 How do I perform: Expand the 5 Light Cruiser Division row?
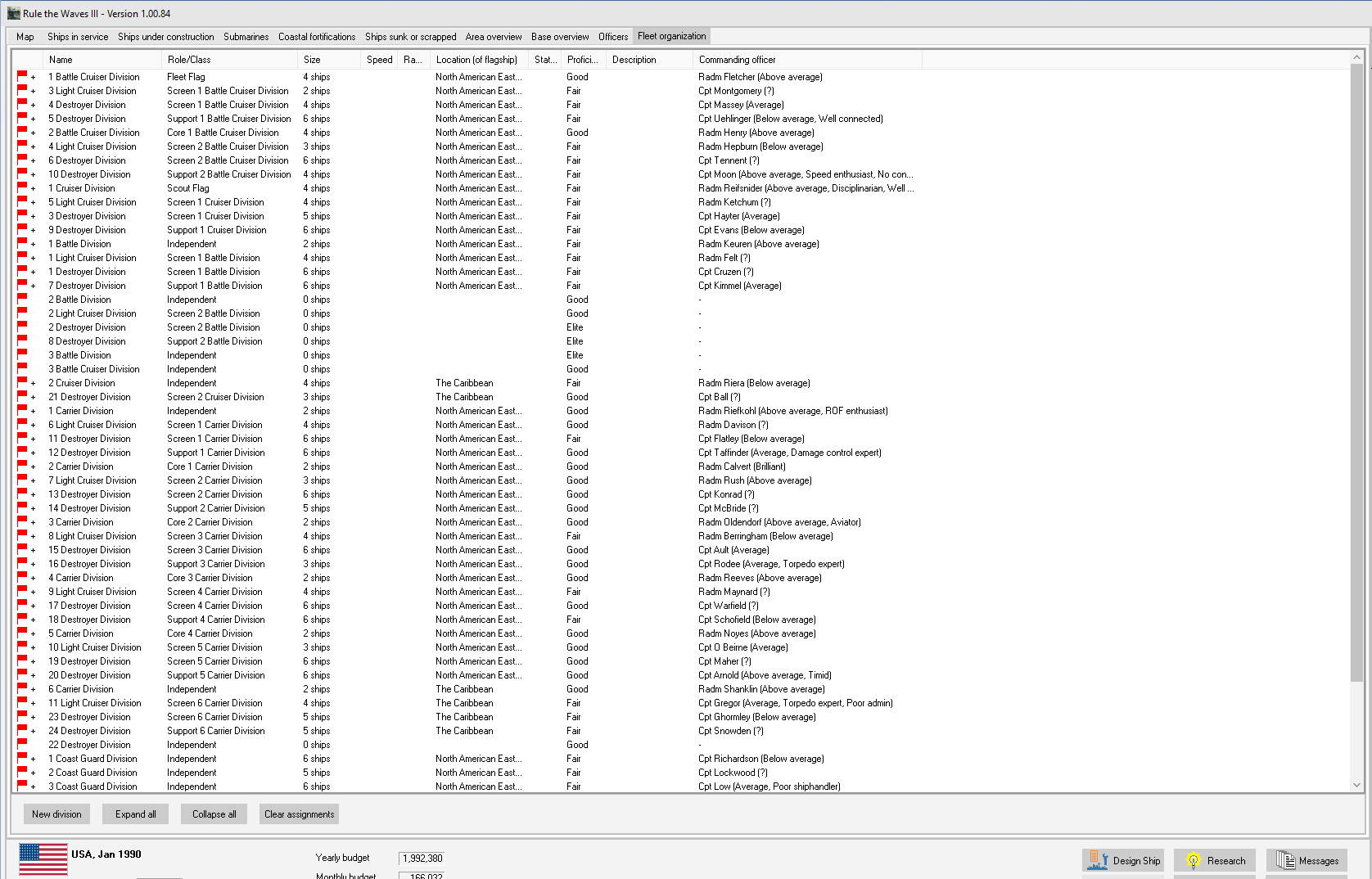pyautogui.click(x=34, y=203)
